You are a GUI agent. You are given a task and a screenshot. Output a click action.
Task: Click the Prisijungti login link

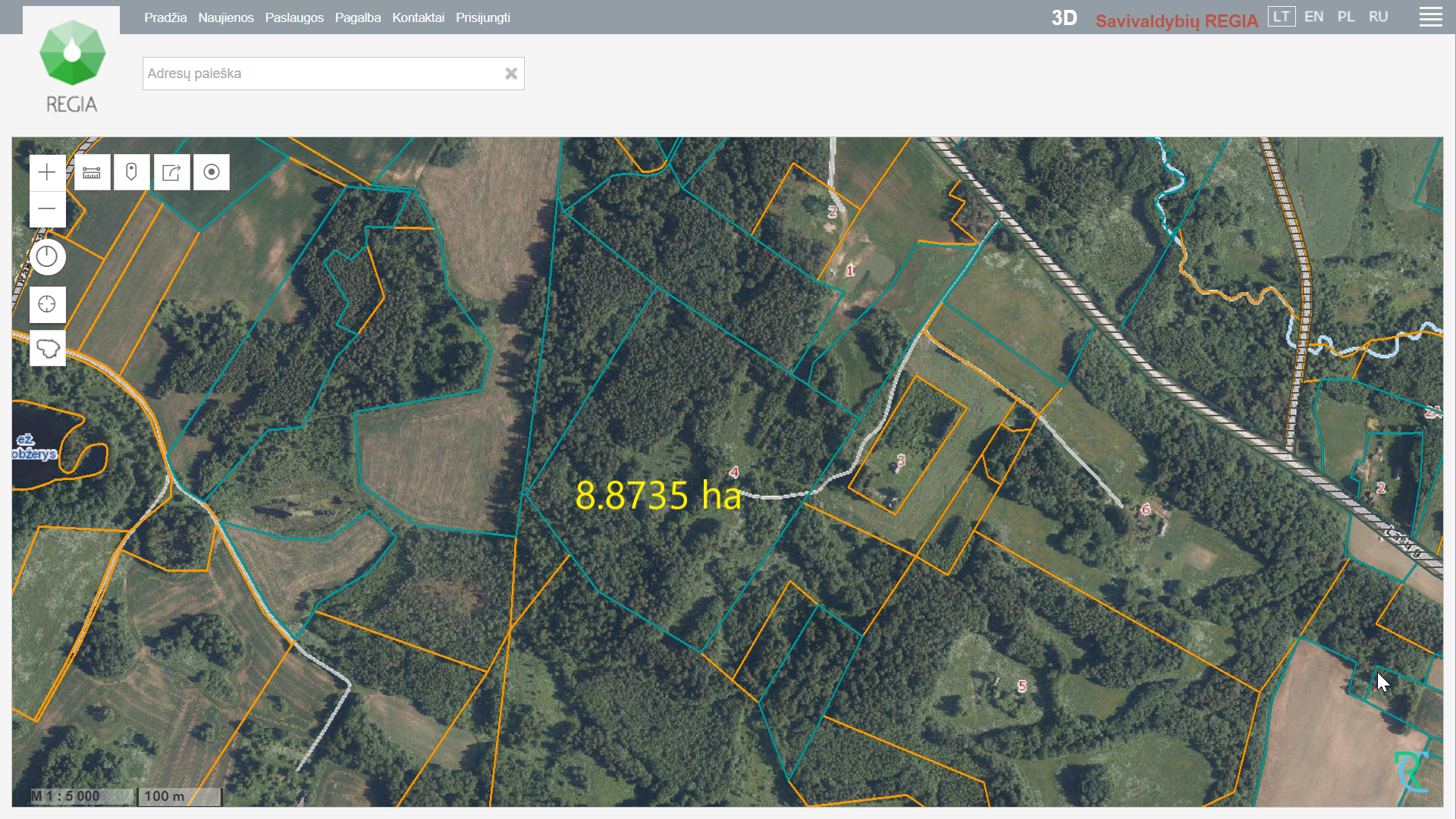pyautogui.click(x=482, y=17)
